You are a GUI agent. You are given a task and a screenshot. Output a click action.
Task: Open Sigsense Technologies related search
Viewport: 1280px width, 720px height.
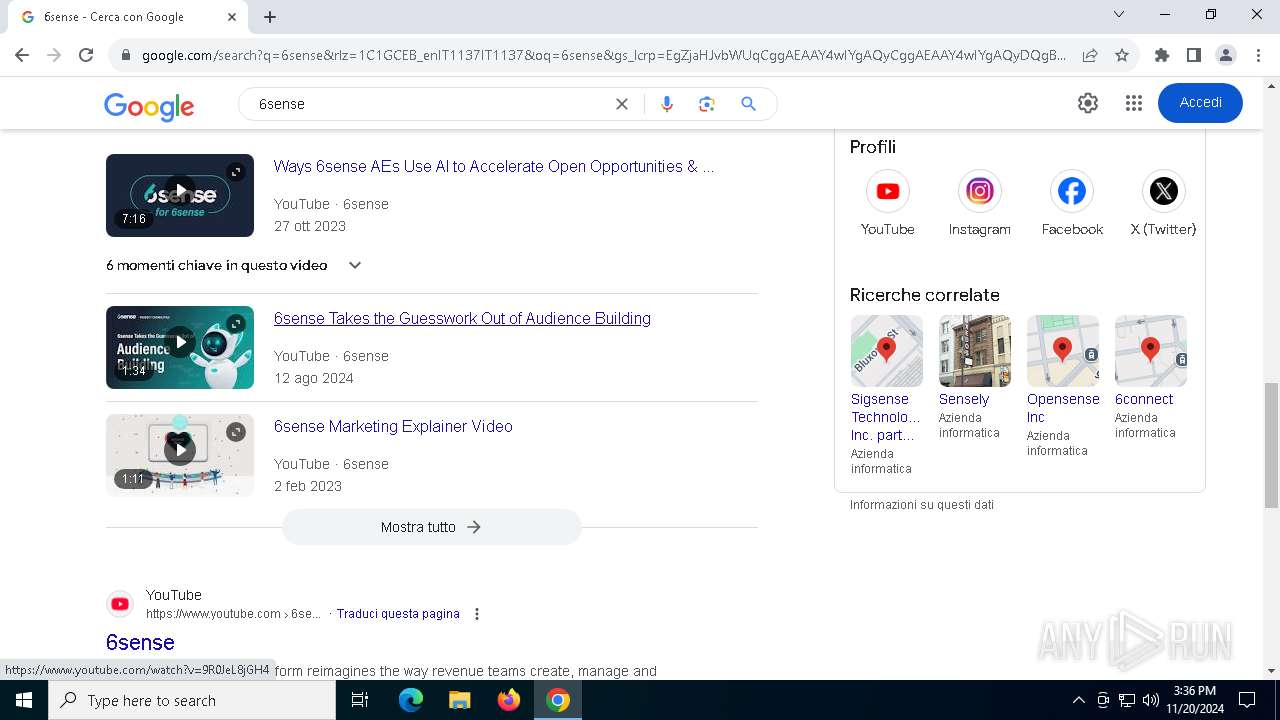(x=886, y=394)
